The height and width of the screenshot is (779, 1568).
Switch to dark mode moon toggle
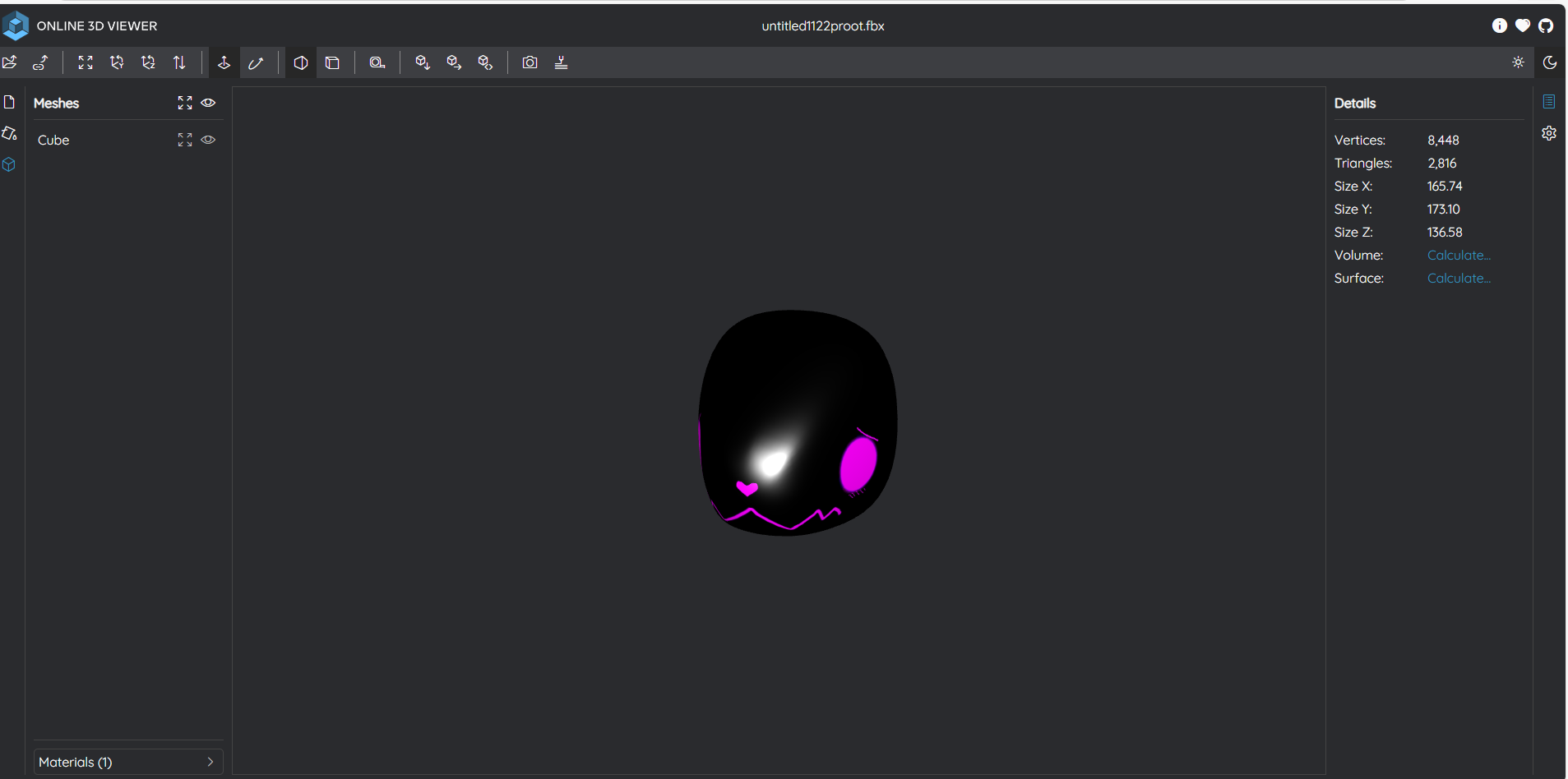[1550, 62]
